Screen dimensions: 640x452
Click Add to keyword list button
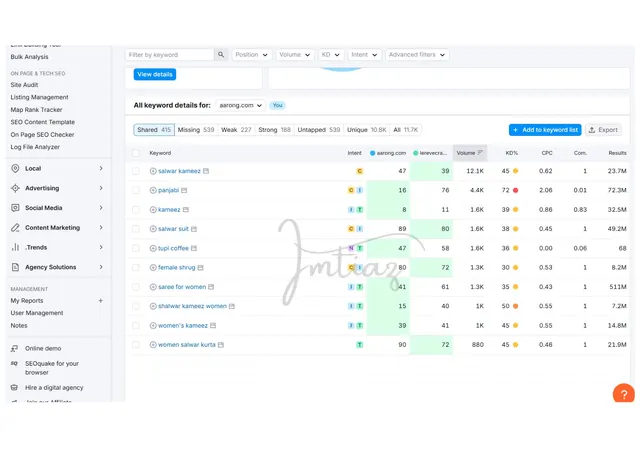click(x=545, y=130)
